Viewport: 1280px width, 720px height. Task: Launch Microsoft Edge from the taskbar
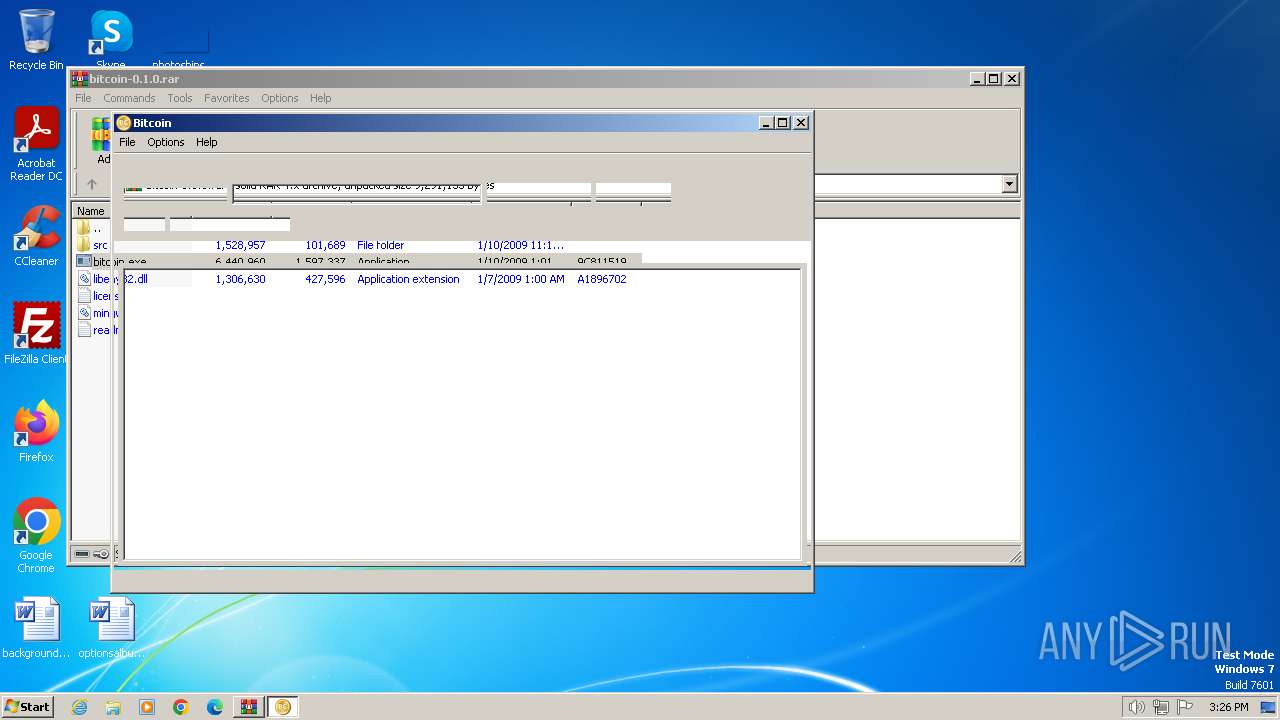click(x=215, y=707)
